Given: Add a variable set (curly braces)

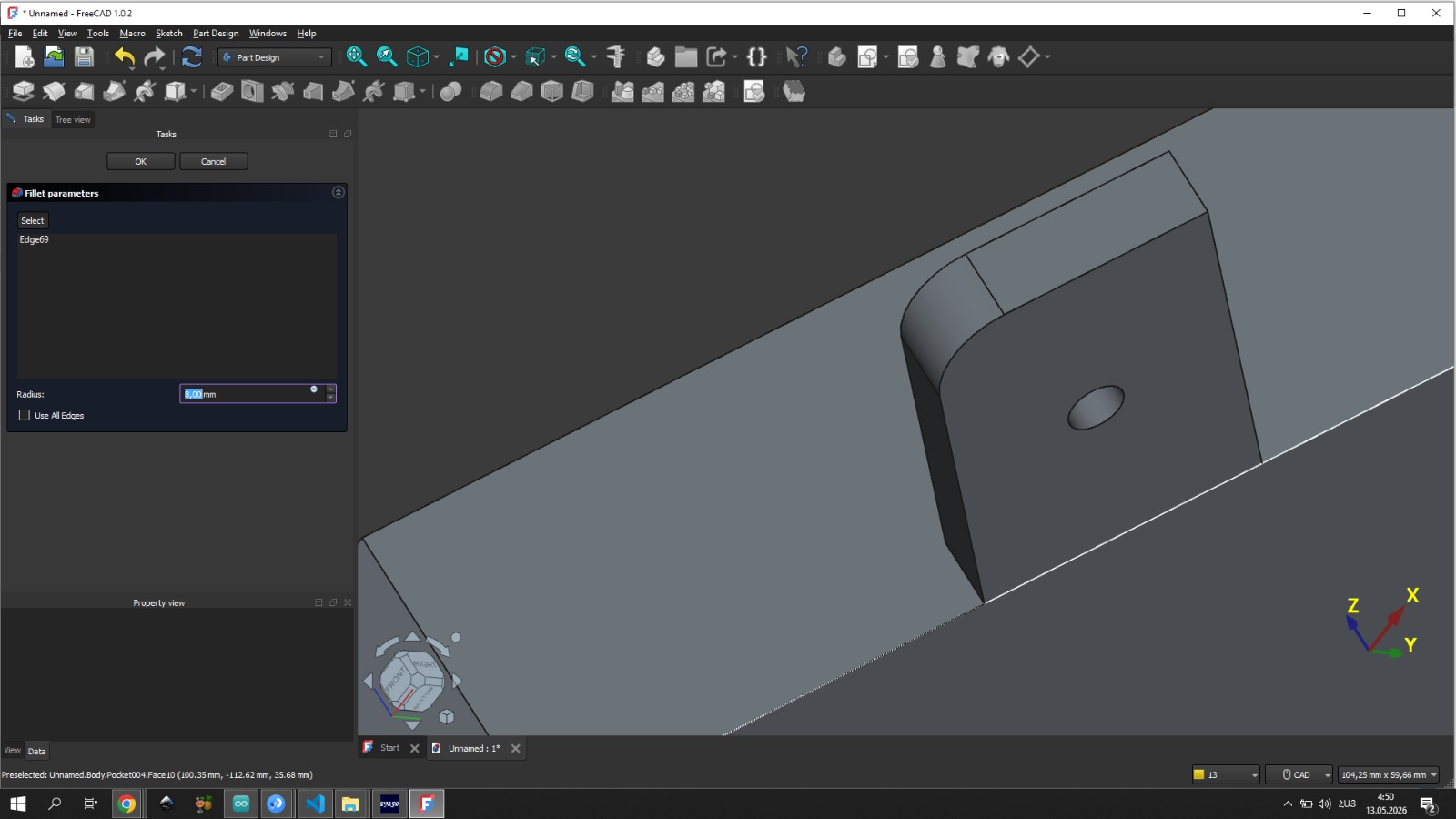Looking at the screenshot, I should [x=756, y=57].
